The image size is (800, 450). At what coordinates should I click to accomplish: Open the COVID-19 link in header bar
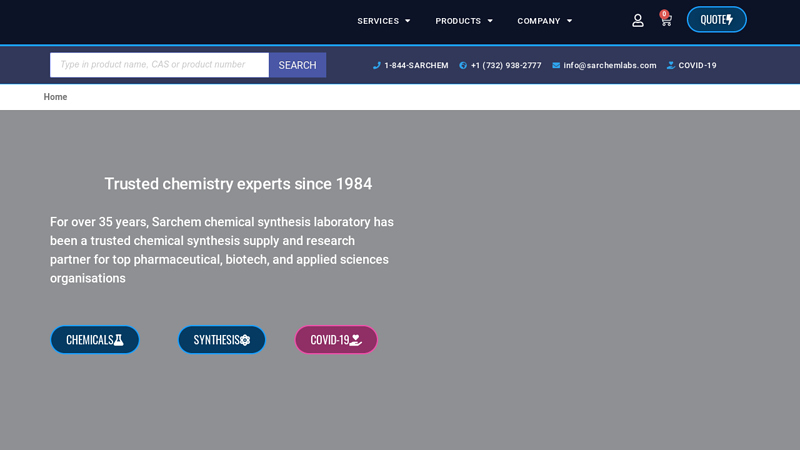(697, 65)
